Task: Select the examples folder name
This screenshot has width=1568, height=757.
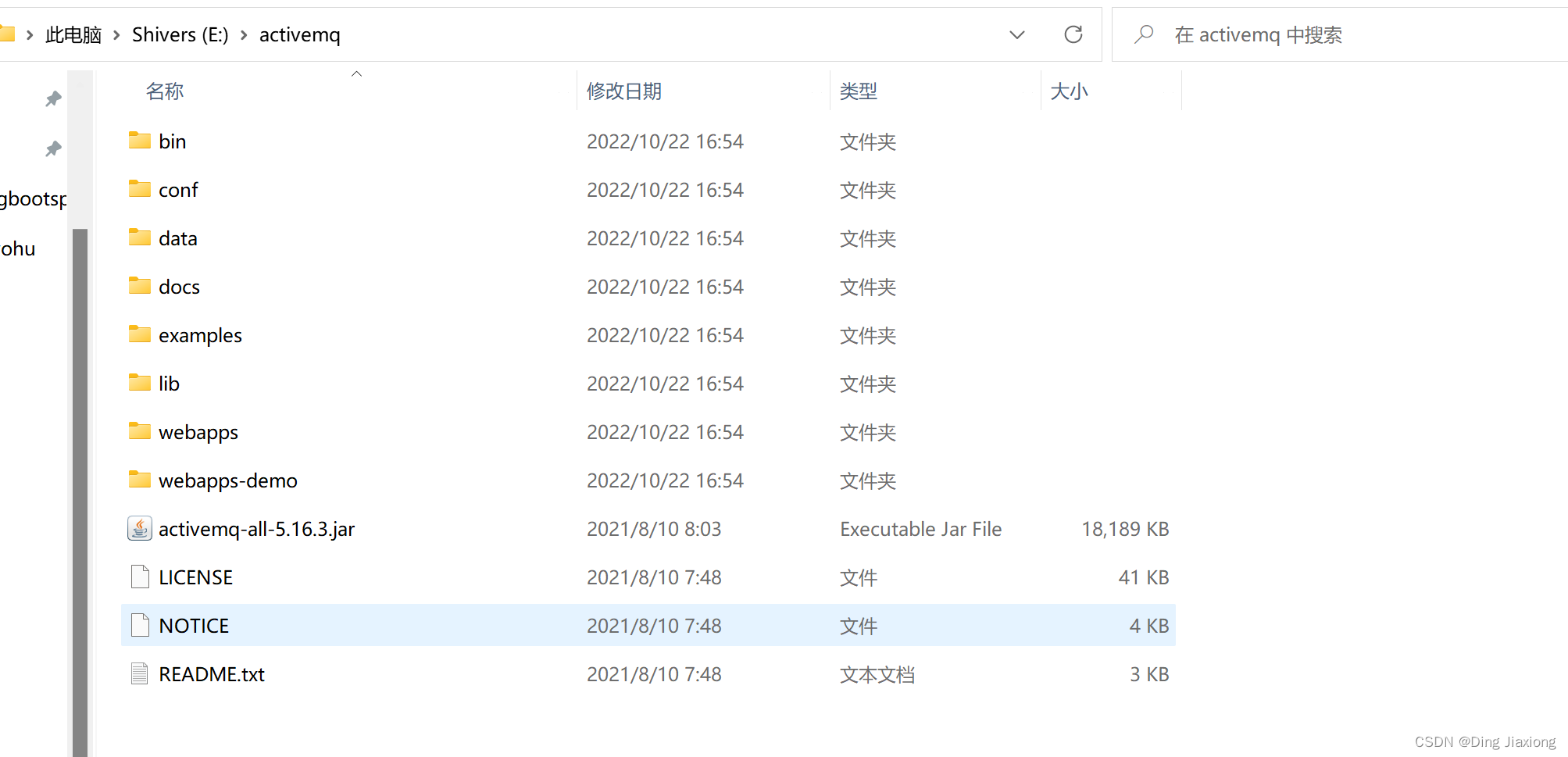Action: pyautogui.click(x=200, y=335)
